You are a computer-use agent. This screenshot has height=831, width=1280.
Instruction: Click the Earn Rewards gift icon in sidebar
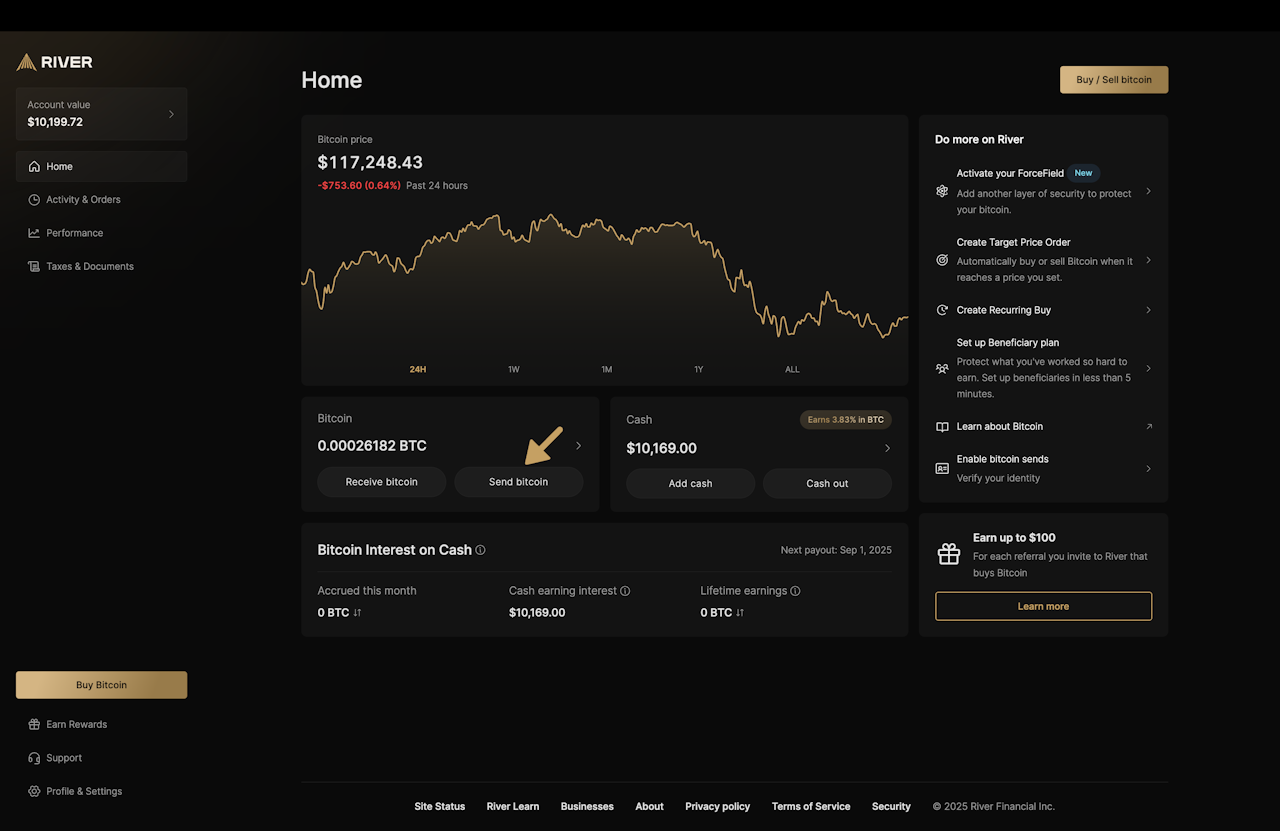(34, 725)
